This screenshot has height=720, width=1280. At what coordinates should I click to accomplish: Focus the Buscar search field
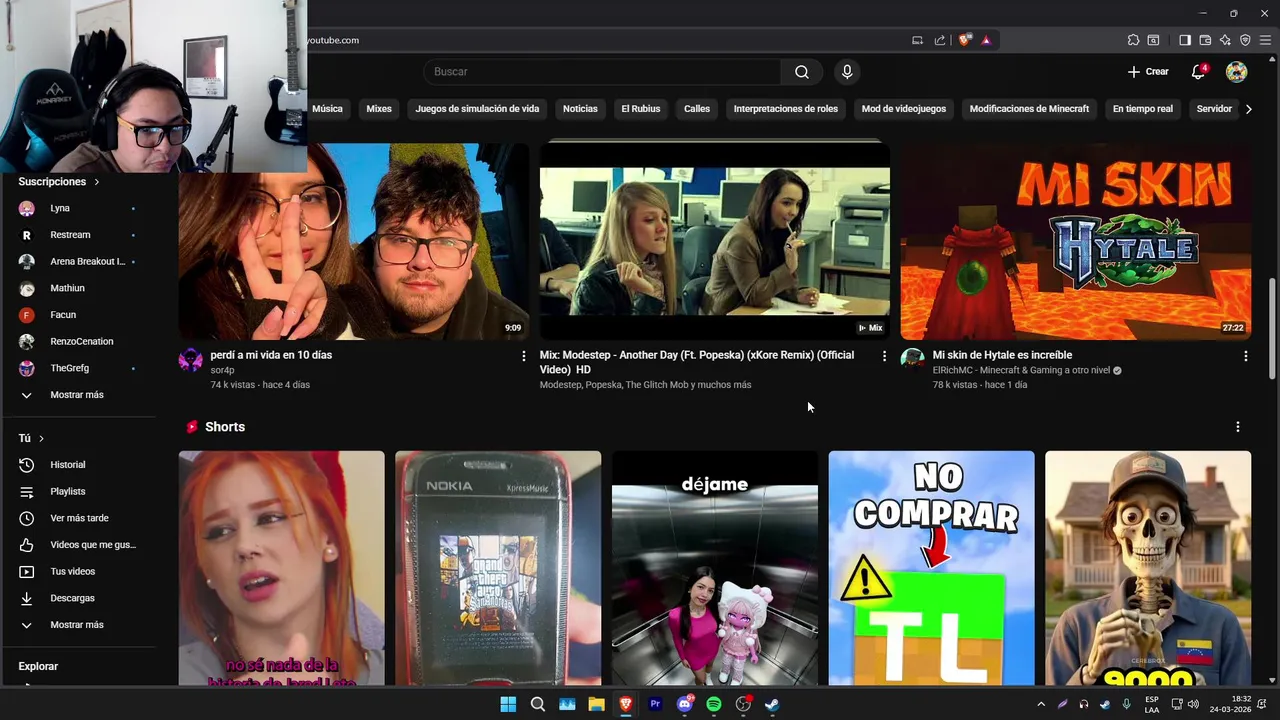(x=602, y=72)
